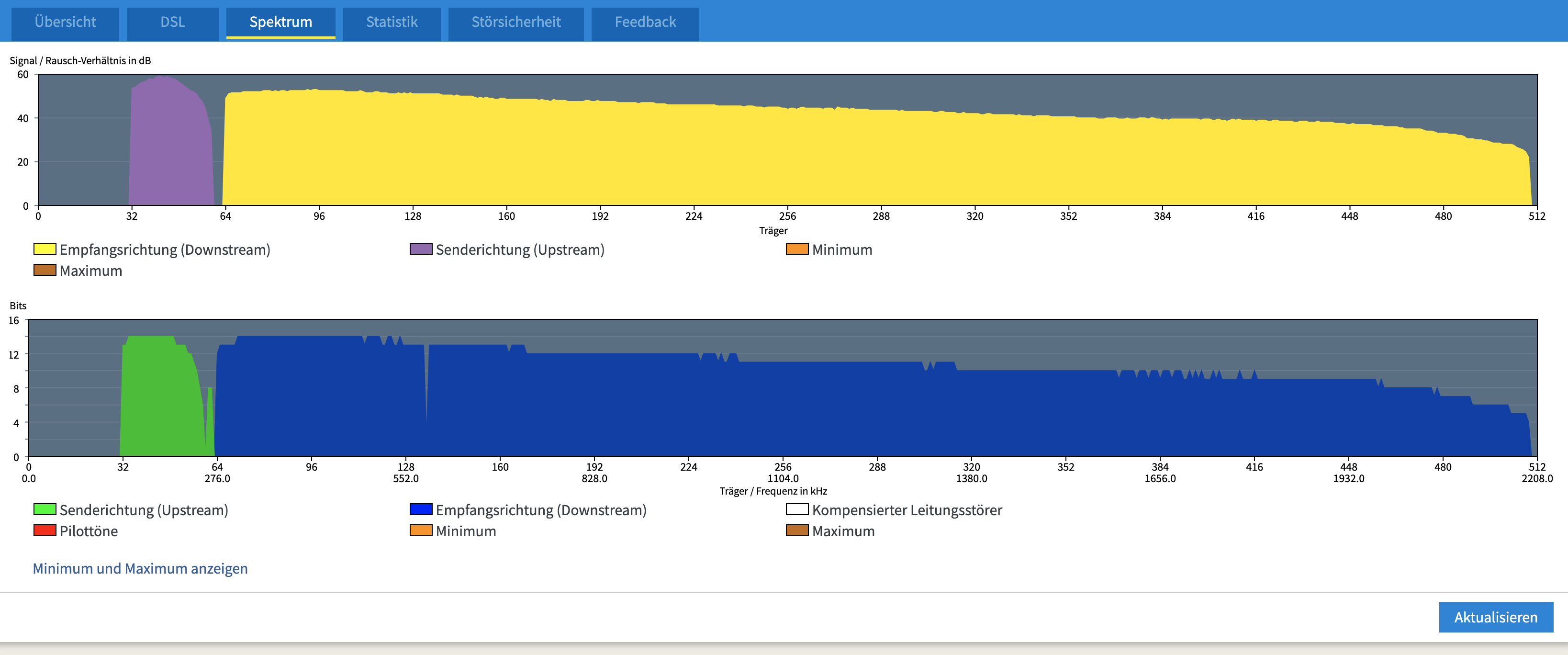Image resolution: width=1568 pixels, height=655 pixels.
Task: Click blue Downstream swatch in Bits legend
Action: (x=421, y=509)
